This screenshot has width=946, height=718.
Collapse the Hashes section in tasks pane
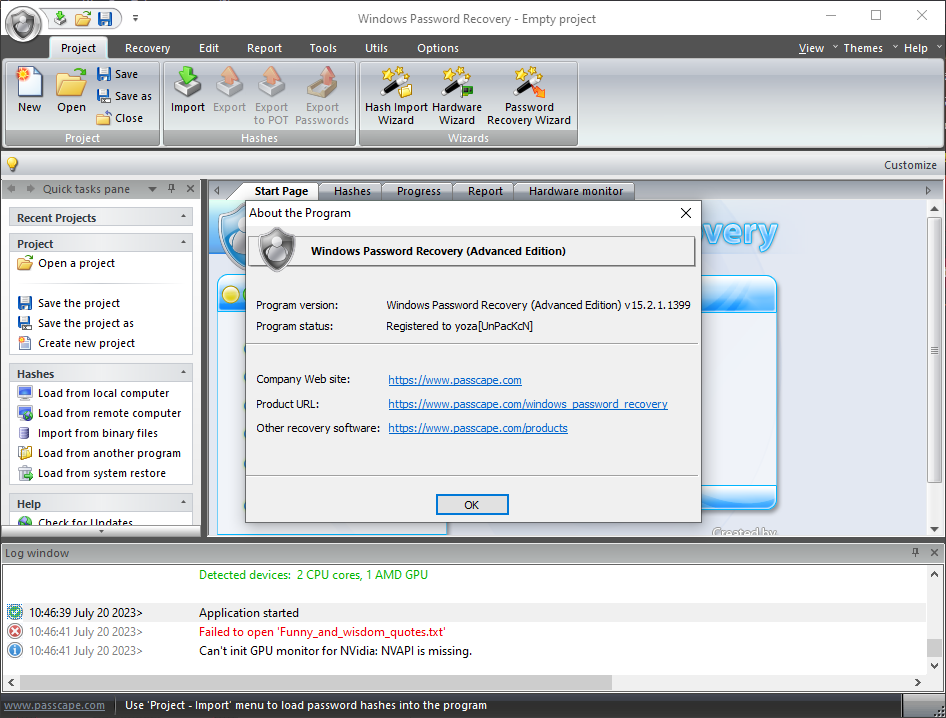click(183, 372)
